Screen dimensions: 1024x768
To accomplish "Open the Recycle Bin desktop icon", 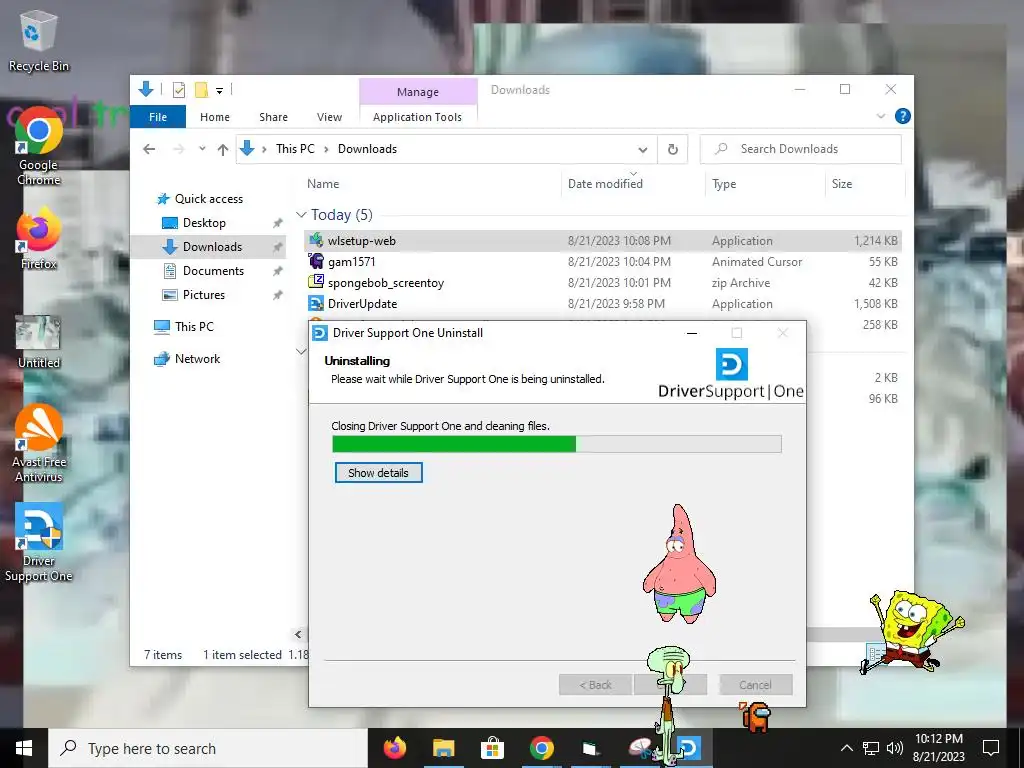I will pyautogui.click(x=38, y=40).
